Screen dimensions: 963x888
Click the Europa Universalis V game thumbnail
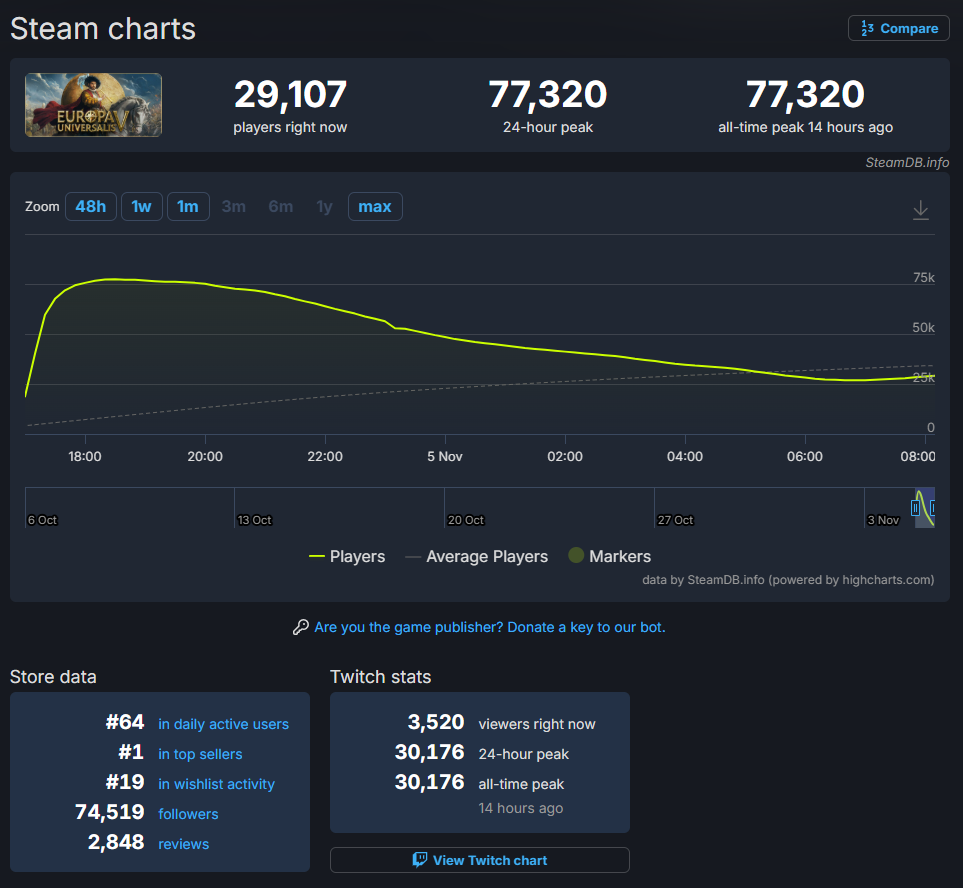click(x=93, y=105)
